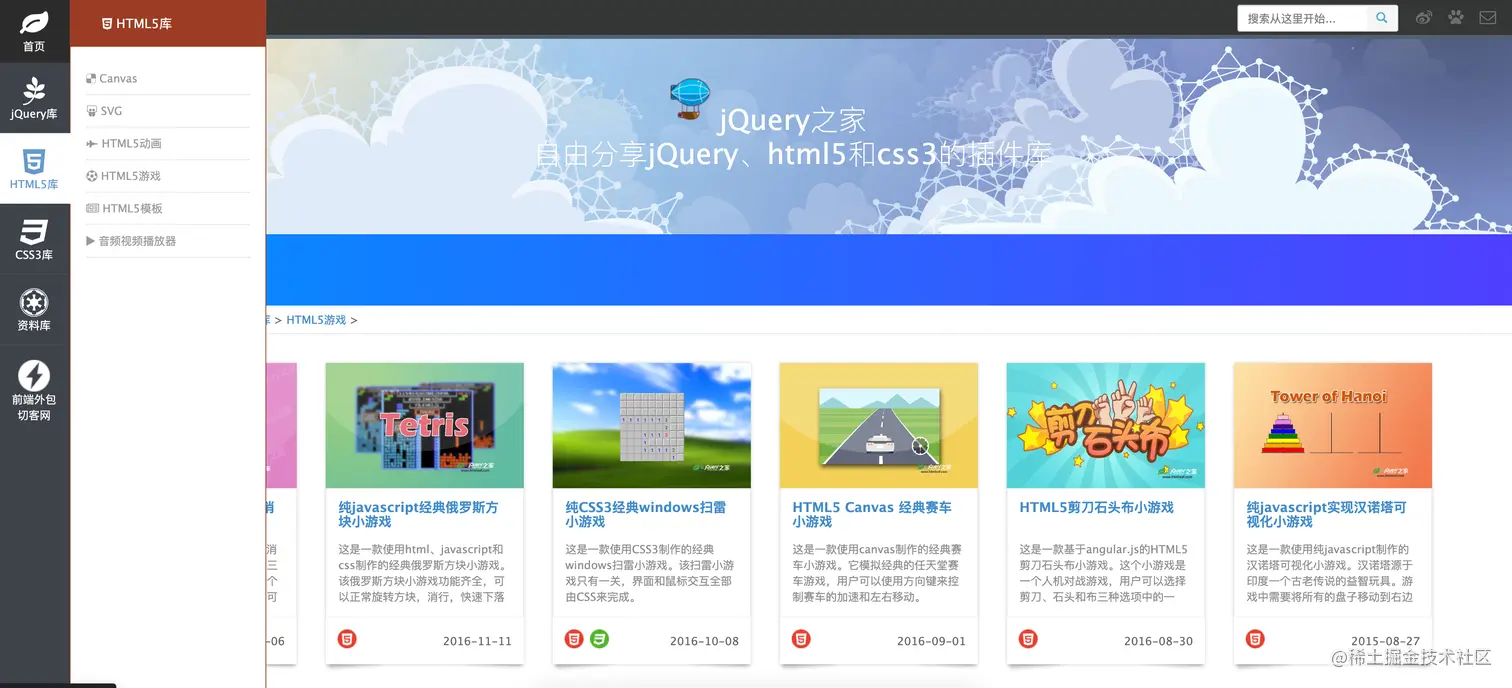Open HTML5模板 submenu item
The image size is (1512, 688).
pos(168,208)
